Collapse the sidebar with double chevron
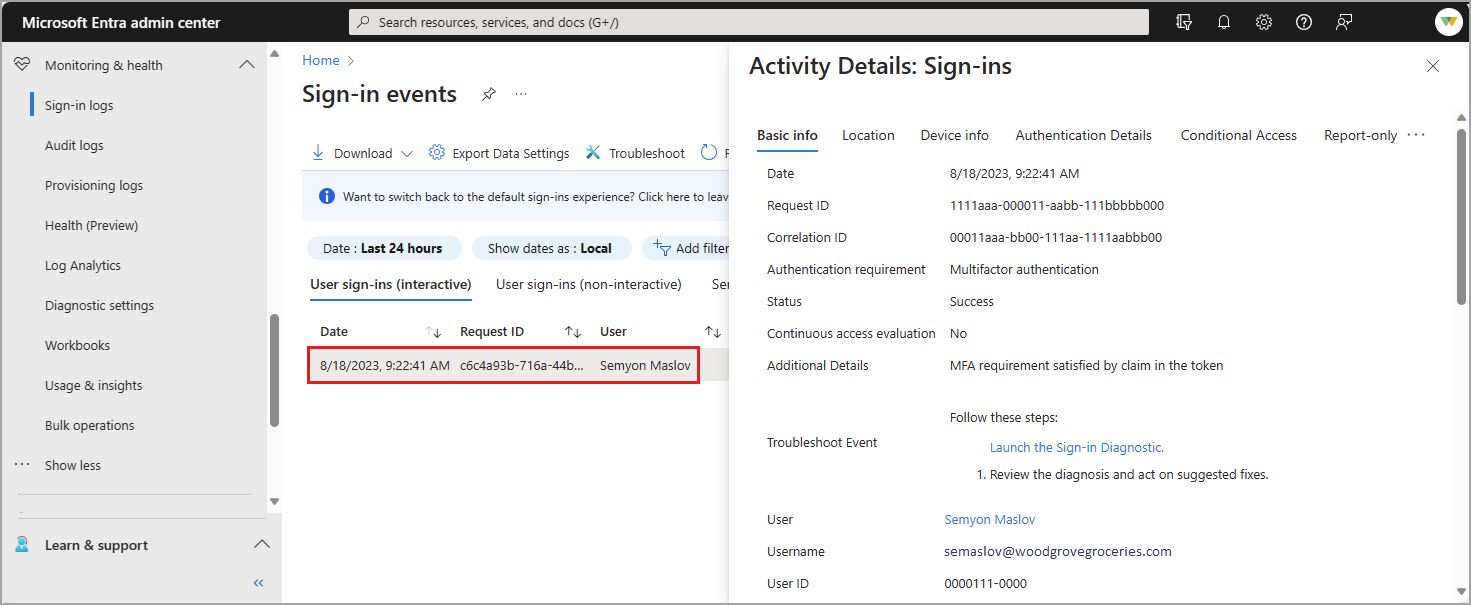Screen dimensions: 1471x605 [258, 582]
